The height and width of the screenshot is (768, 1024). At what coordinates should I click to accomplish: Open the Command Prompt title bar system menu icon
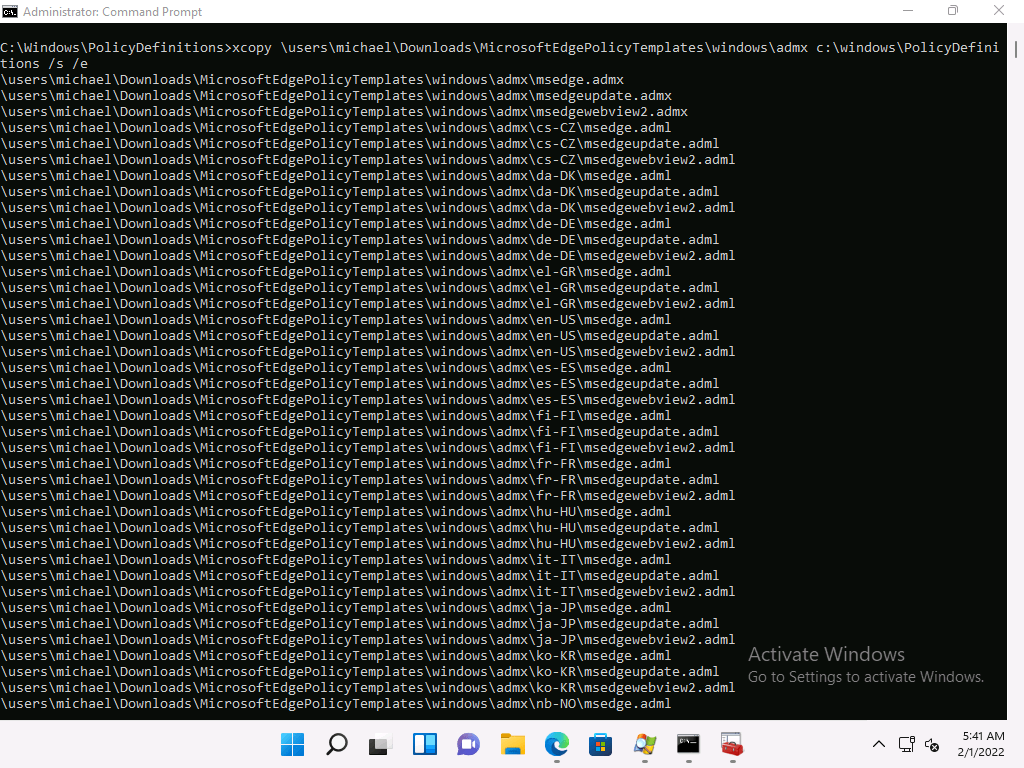10,11
